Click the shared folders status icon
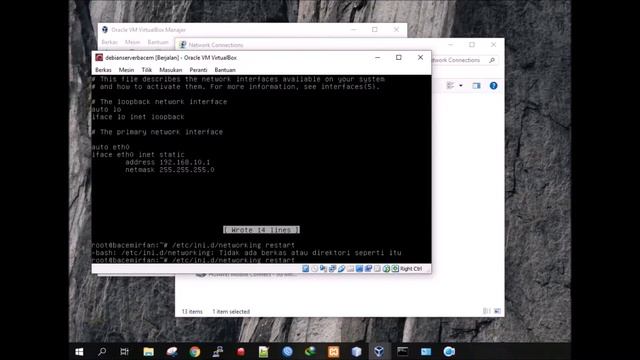 click(x=350, y=269)
